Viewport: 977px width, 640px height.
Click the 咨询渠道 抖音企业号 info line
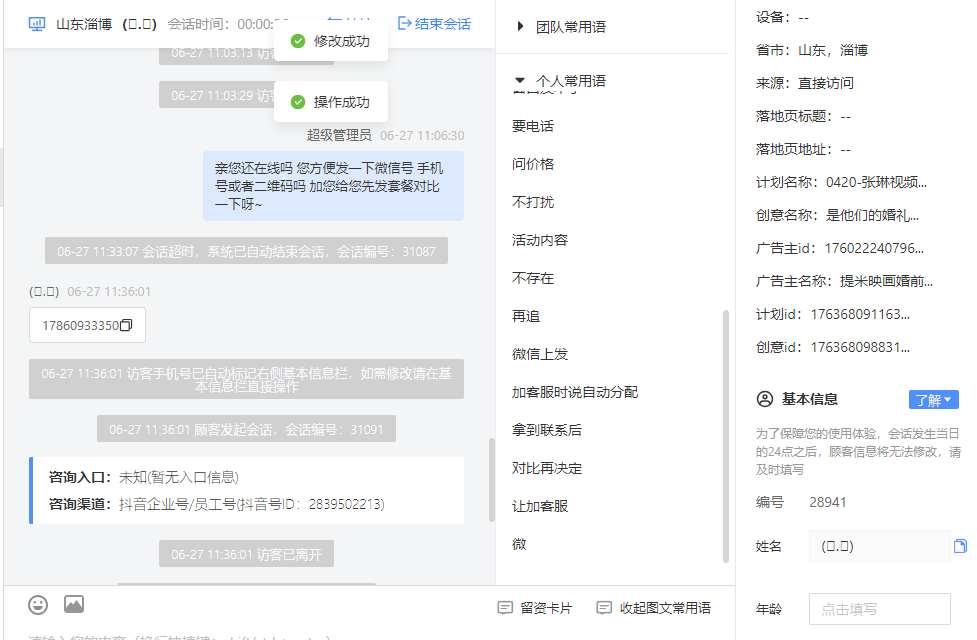(x=217, y=504)
